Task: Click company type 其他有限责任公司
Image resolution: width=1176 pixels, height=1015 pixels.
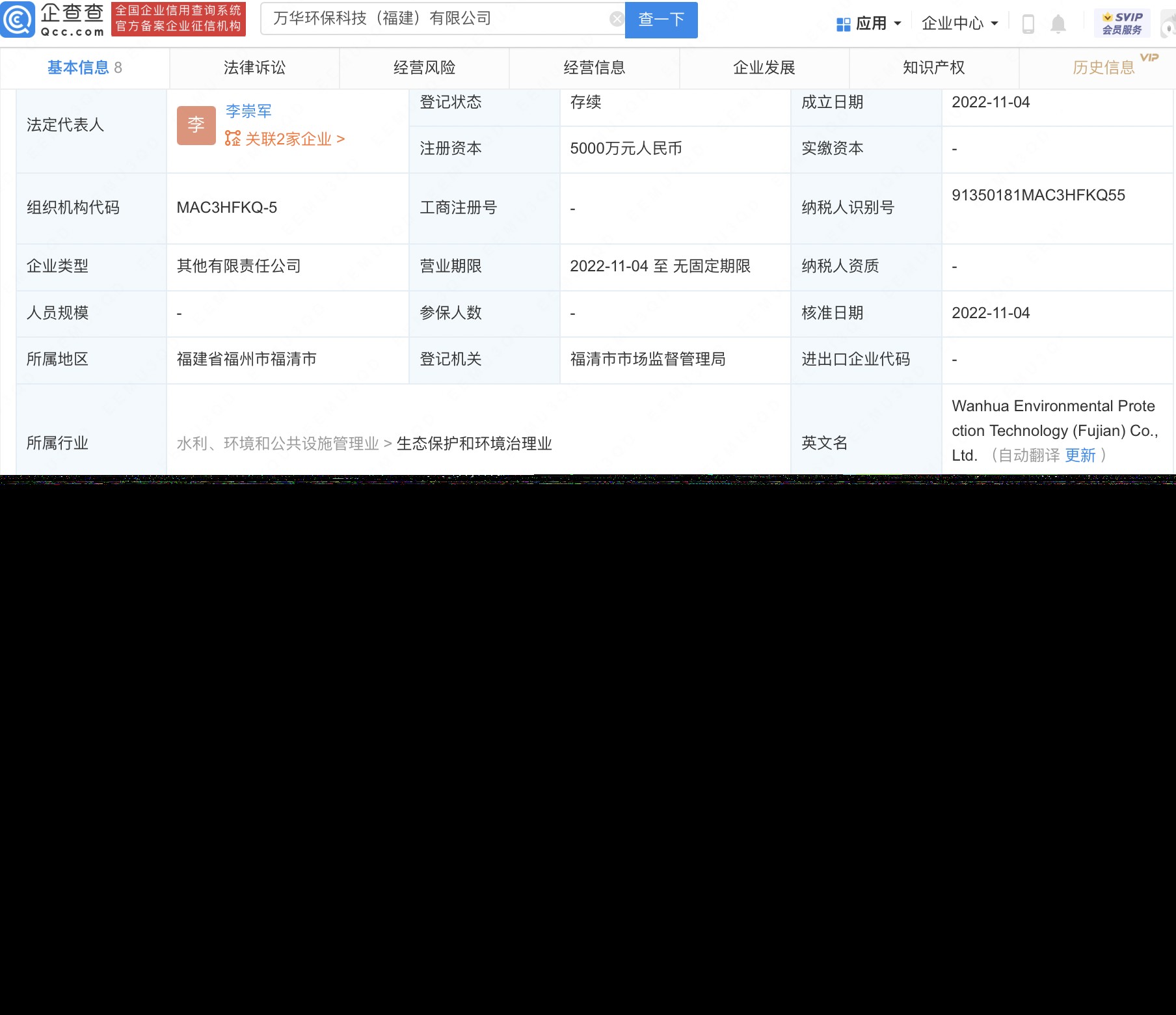Action: coord(239,266)
